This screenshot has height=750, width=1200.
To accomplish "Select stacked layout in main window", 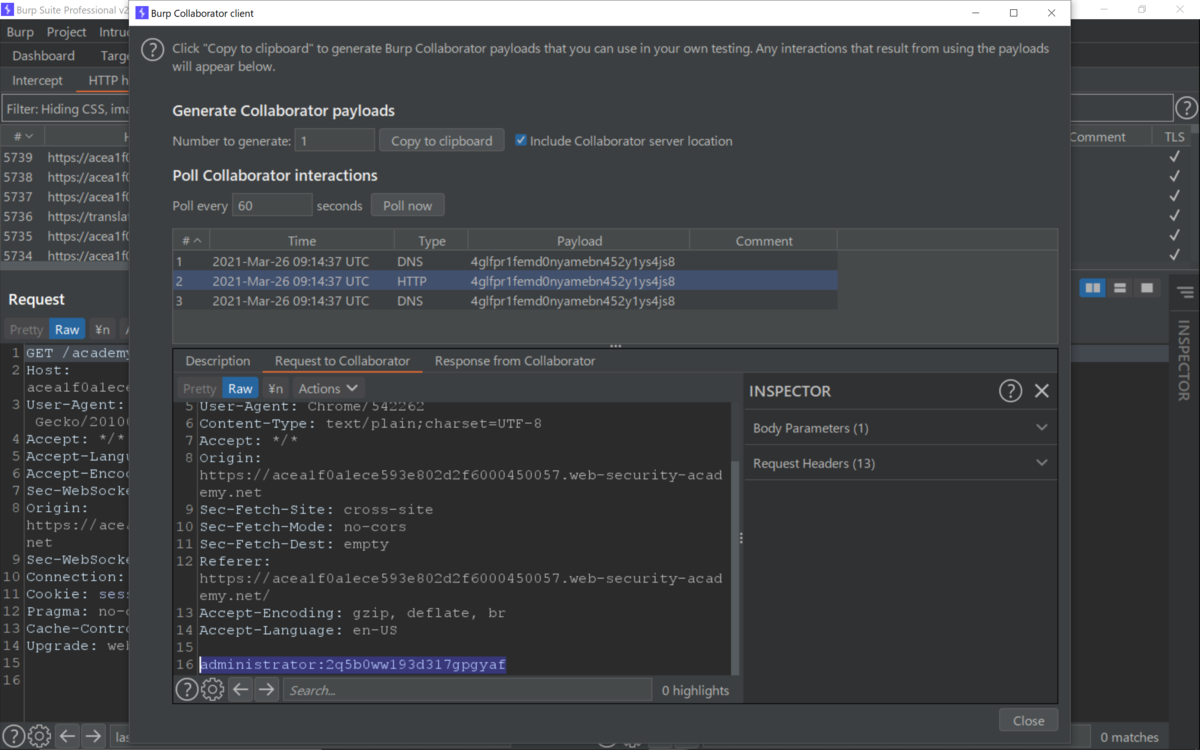I will [1120, 288].
